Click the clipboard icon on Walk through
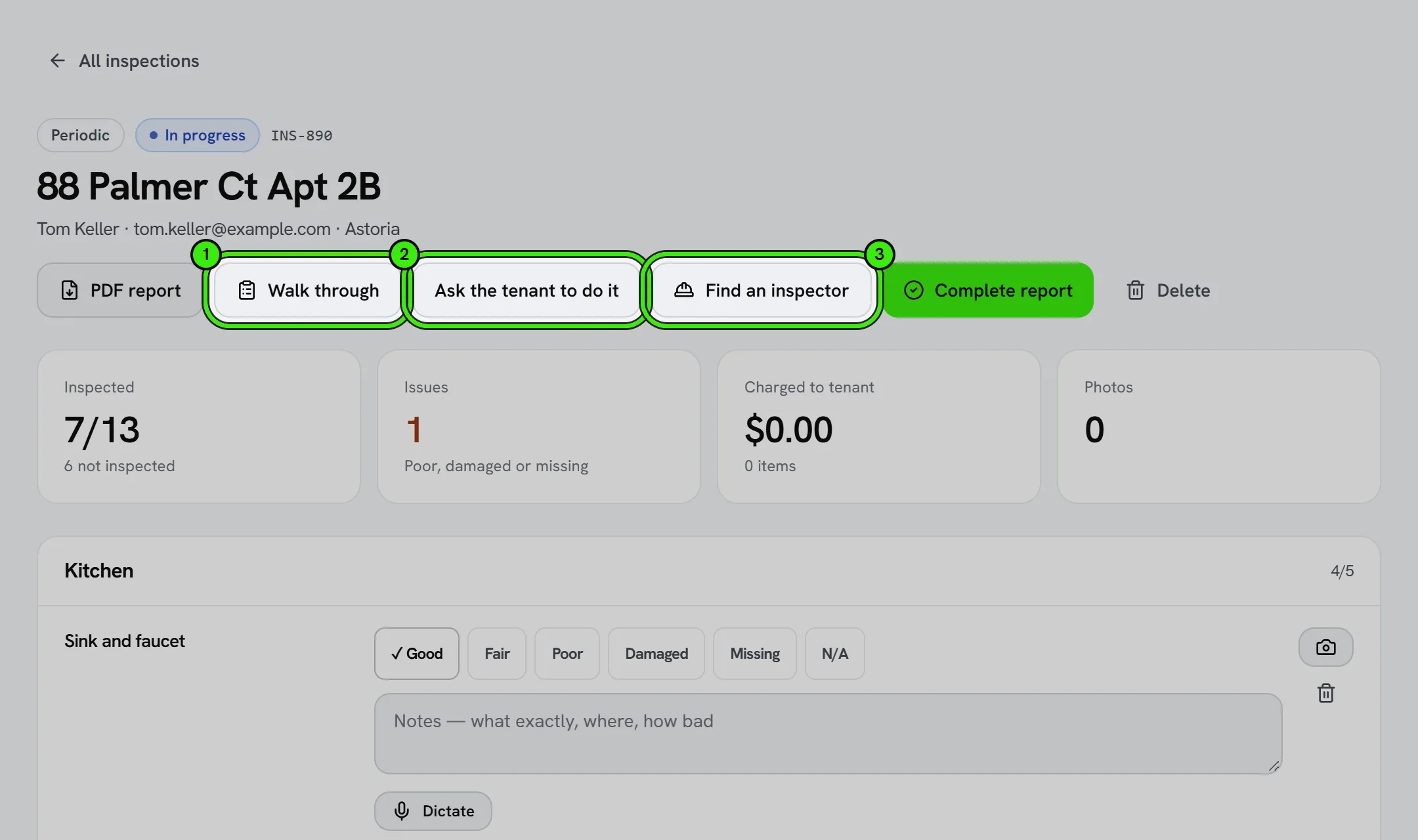Screen dimensions: 1418x840 point(247,290)
